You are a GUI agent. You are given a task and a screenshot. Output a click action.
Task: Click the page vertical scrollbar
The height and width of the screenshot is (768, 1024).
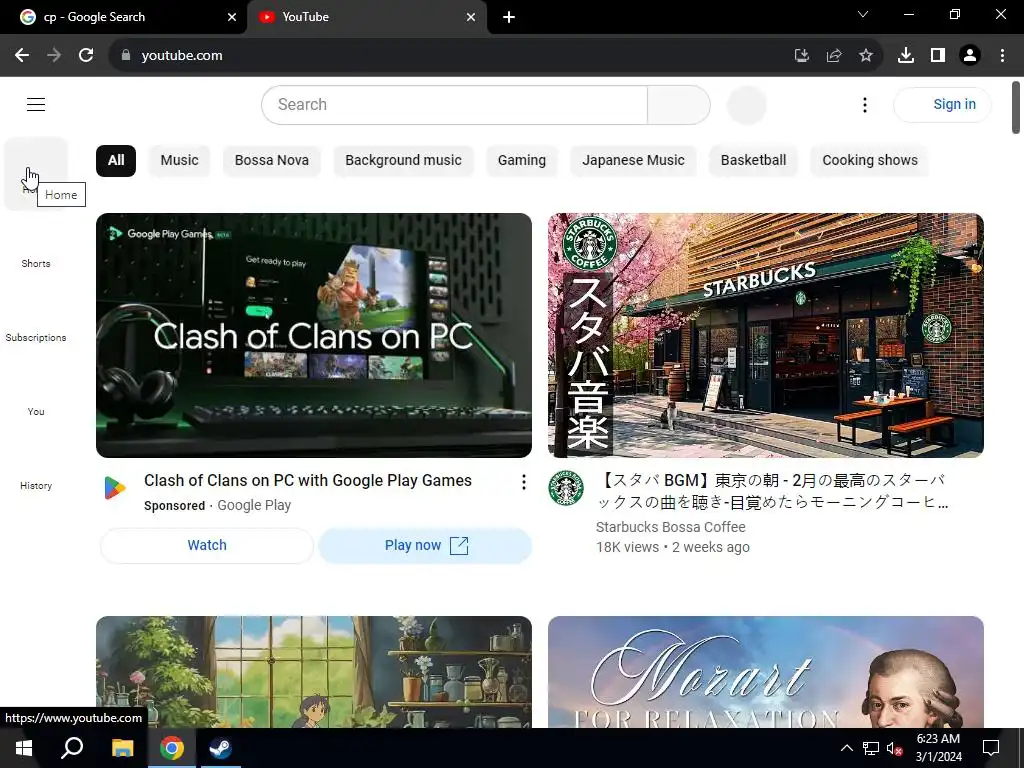[x=1016, y=107]
